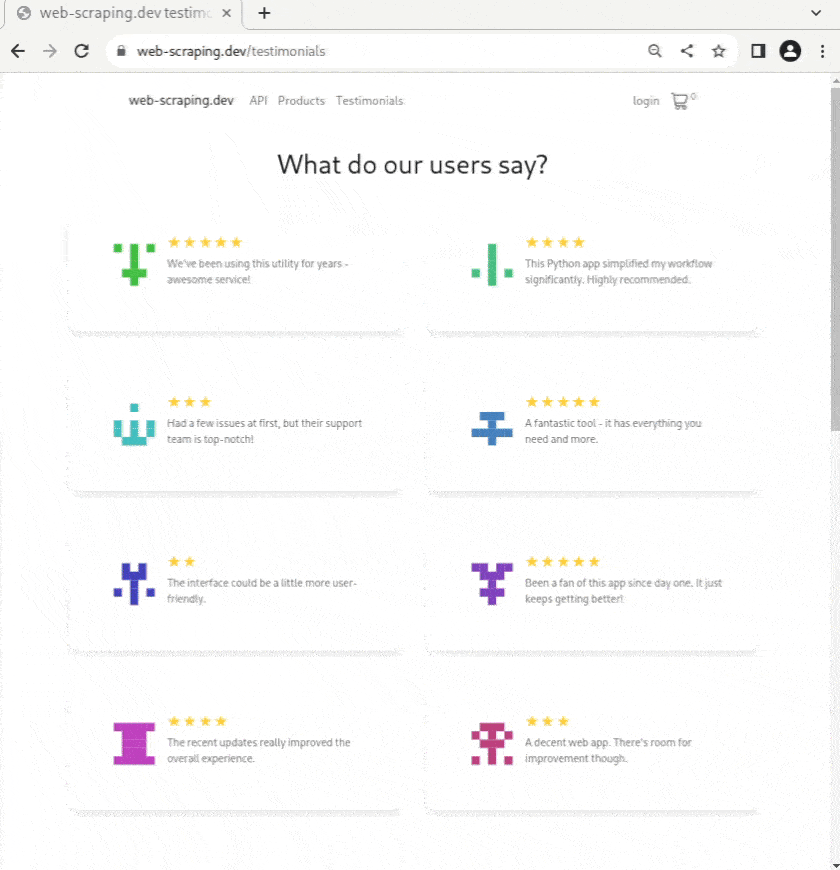Image resolution: width=840 pixels, height=870 pixels.
Task: Close the web-scraping.dev testimonials tab
Action: click(227, 13)
